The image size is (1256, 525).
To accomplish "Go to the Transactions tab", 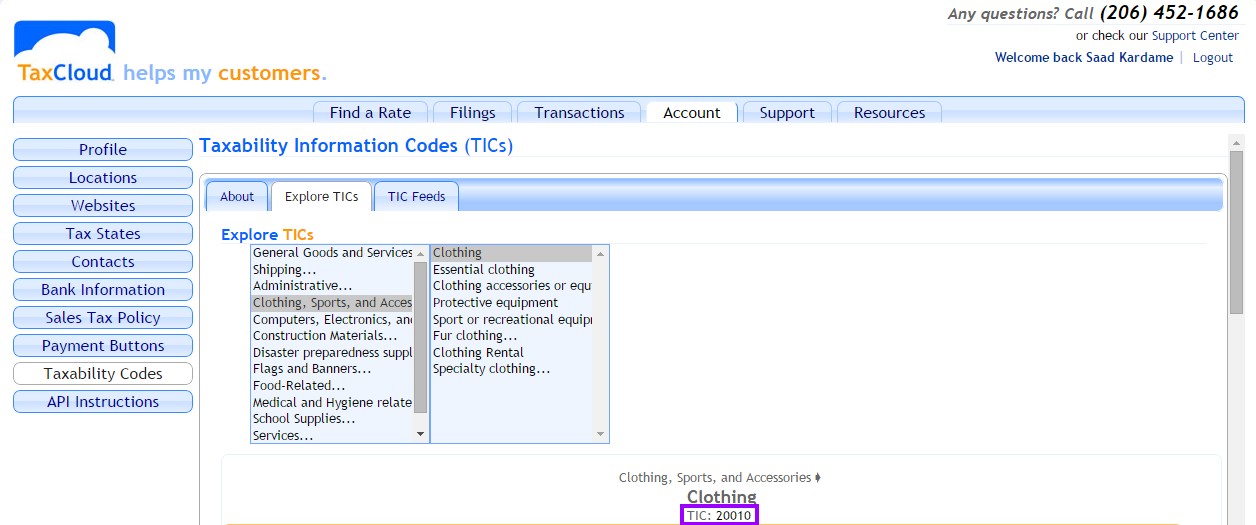I will click(x=579, y=112).
